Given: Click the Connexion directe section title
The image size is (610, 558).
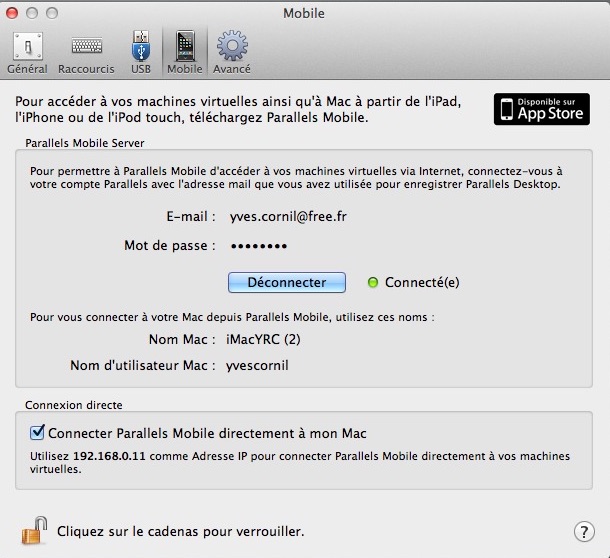Looking at the screenshot, I should click(74, 405).
